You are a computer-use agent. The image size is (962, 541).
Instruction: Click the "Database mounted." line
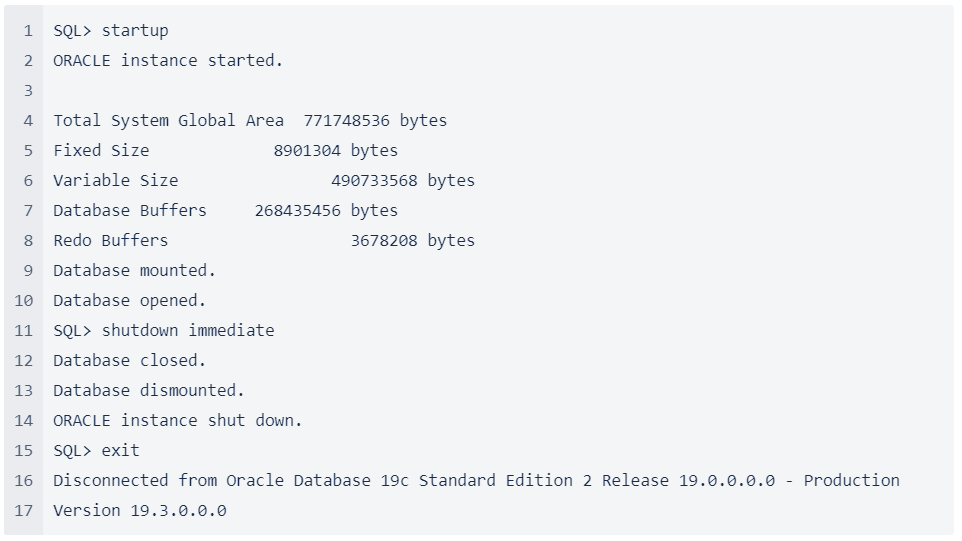click(x=134, y=271)
